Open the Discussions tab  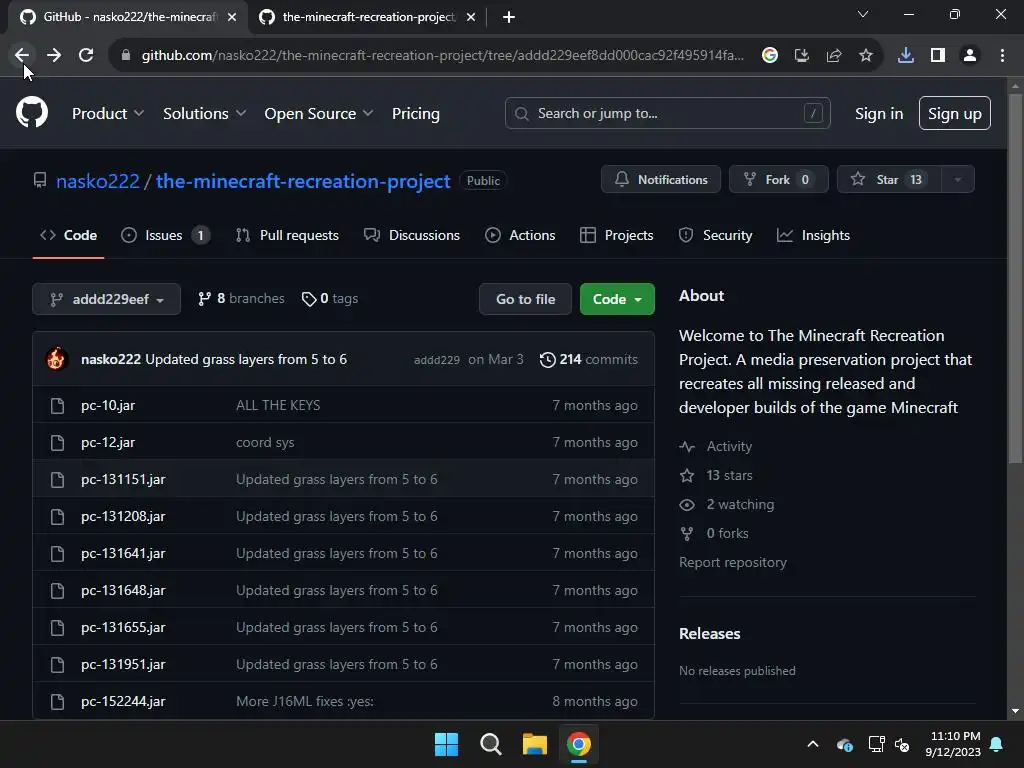tap(412, 235)
